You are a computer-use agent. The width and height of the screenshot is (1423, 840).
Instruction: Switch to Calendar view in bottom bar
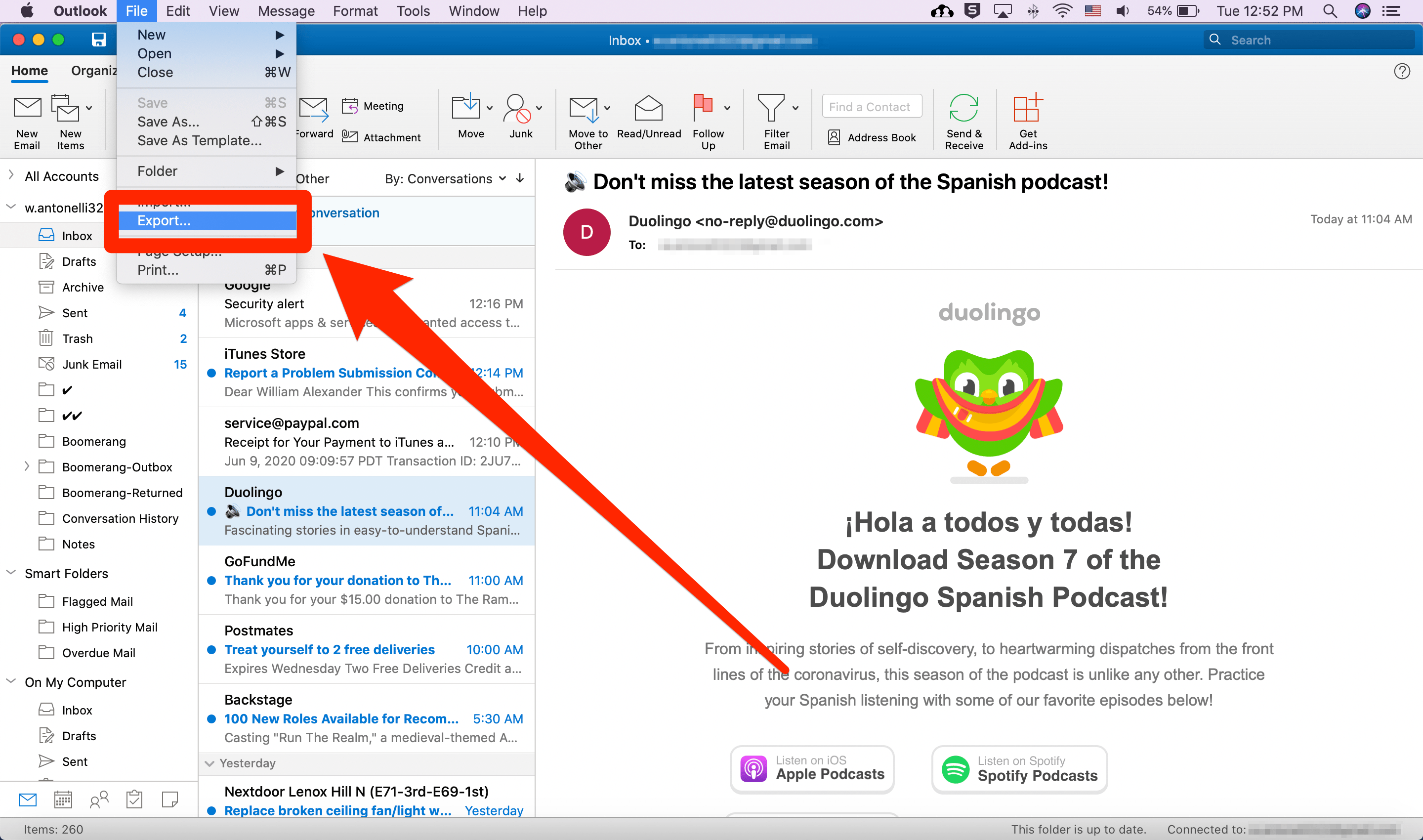coord(63,799)
